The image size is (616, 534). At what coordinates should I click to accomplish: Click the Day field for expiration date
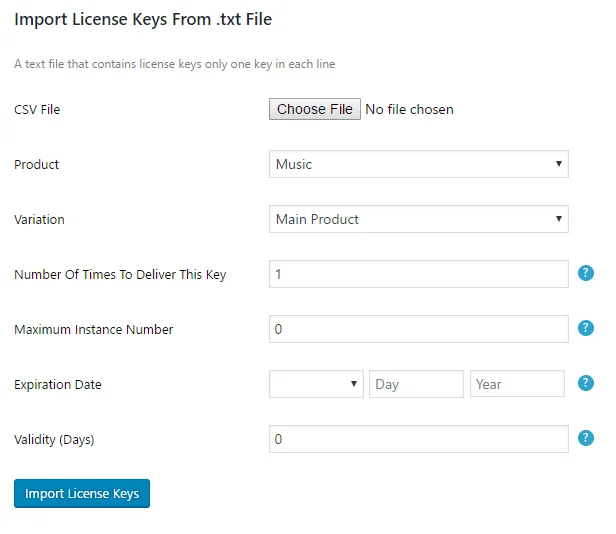[x=416, y=384]
